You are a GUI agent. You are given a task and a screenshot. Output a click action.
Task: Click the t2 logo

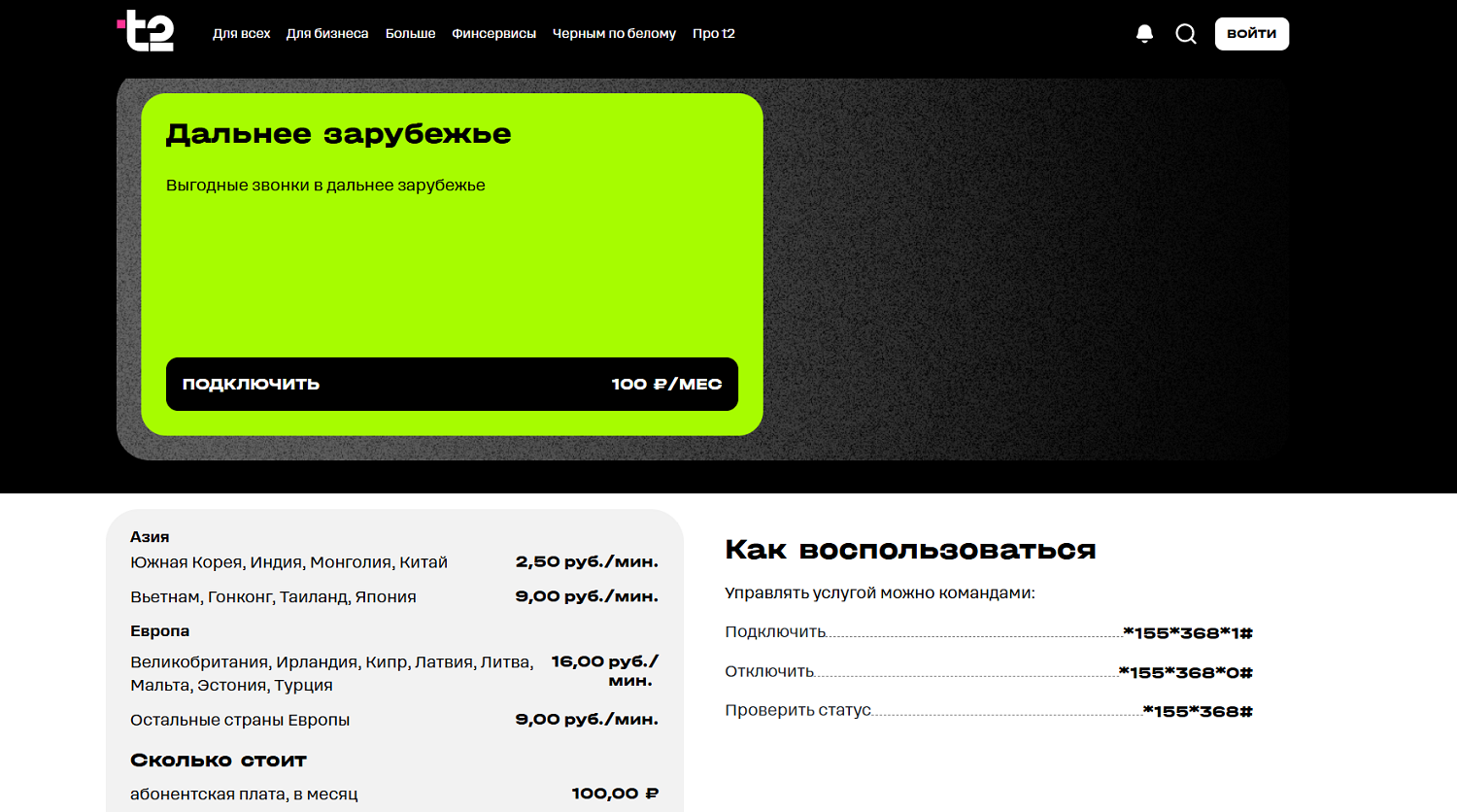[146, 31]
